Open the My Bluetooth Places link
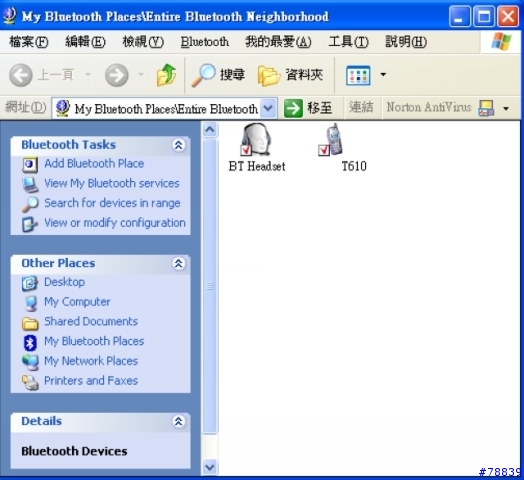Screen dimensions: 524x480 tap(94, 341)
